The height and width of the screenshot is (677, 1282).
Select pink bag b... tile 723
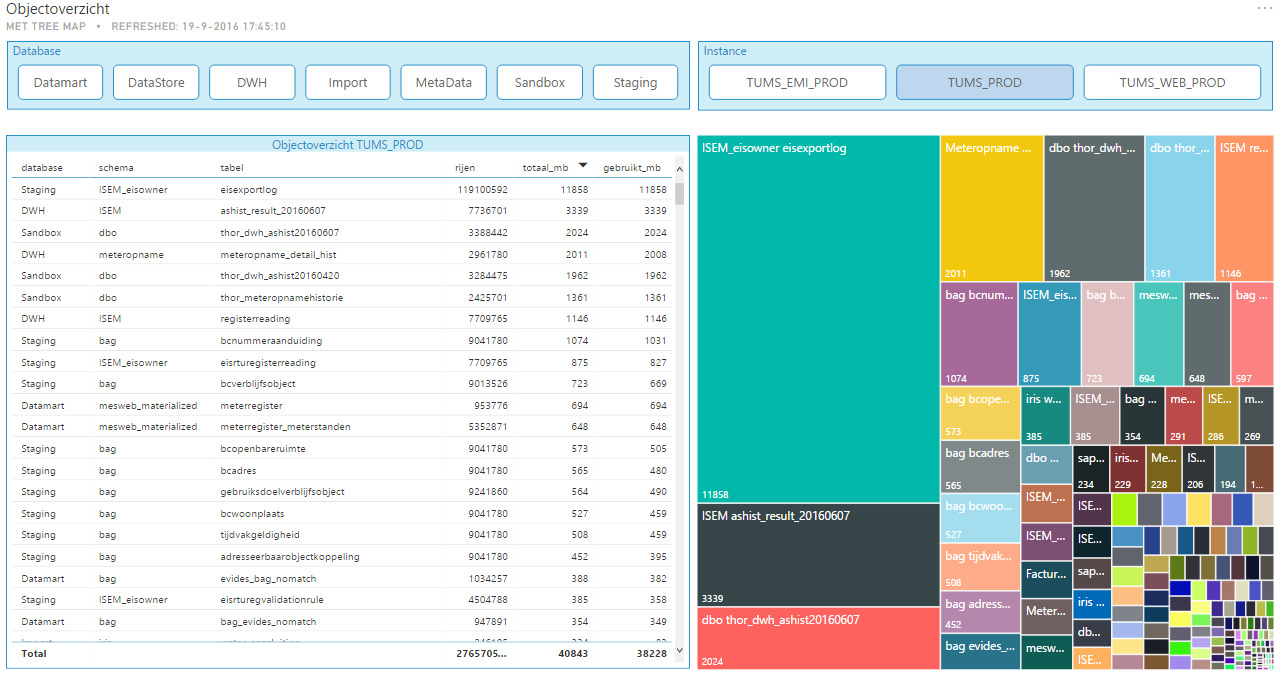(1107, 334)
